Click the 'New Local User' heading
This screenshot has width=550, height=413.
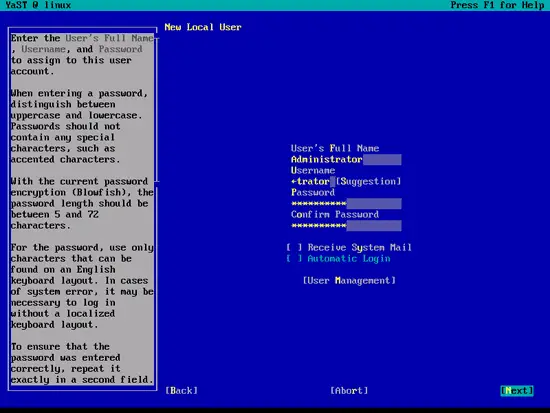(203, 27)
